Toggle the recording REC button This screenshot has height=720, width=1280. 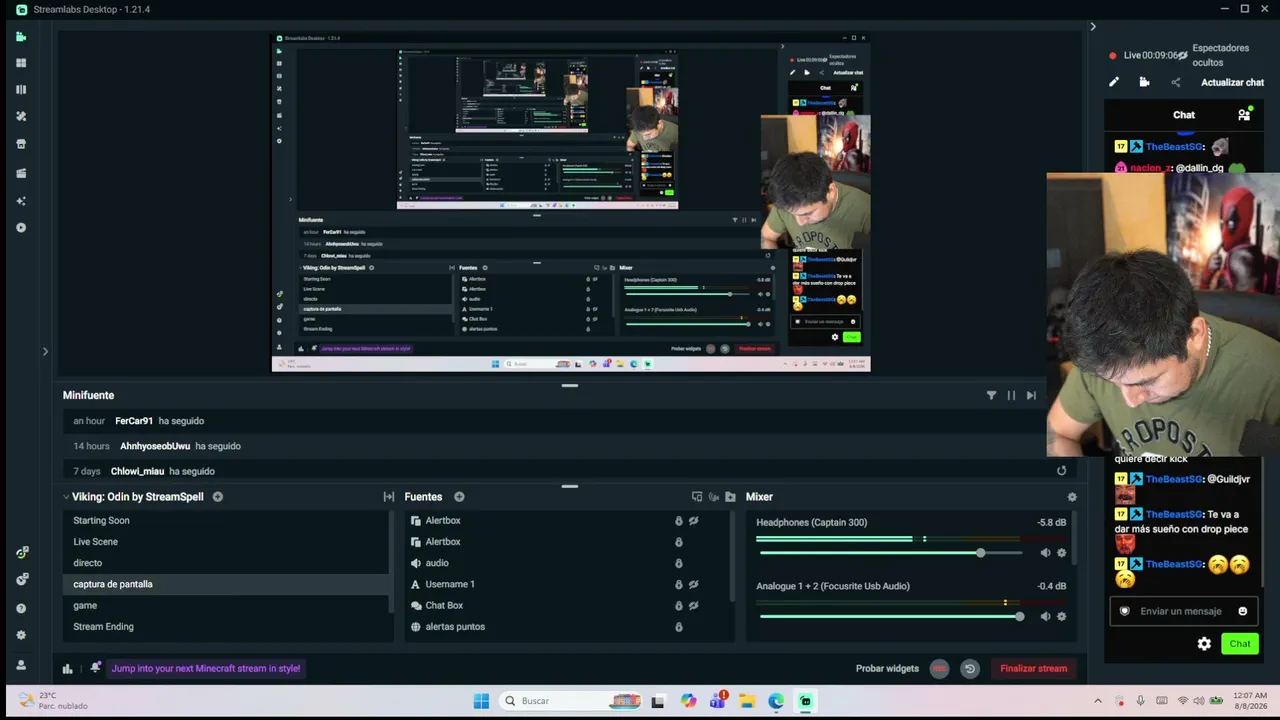click(x=939, y=669)
